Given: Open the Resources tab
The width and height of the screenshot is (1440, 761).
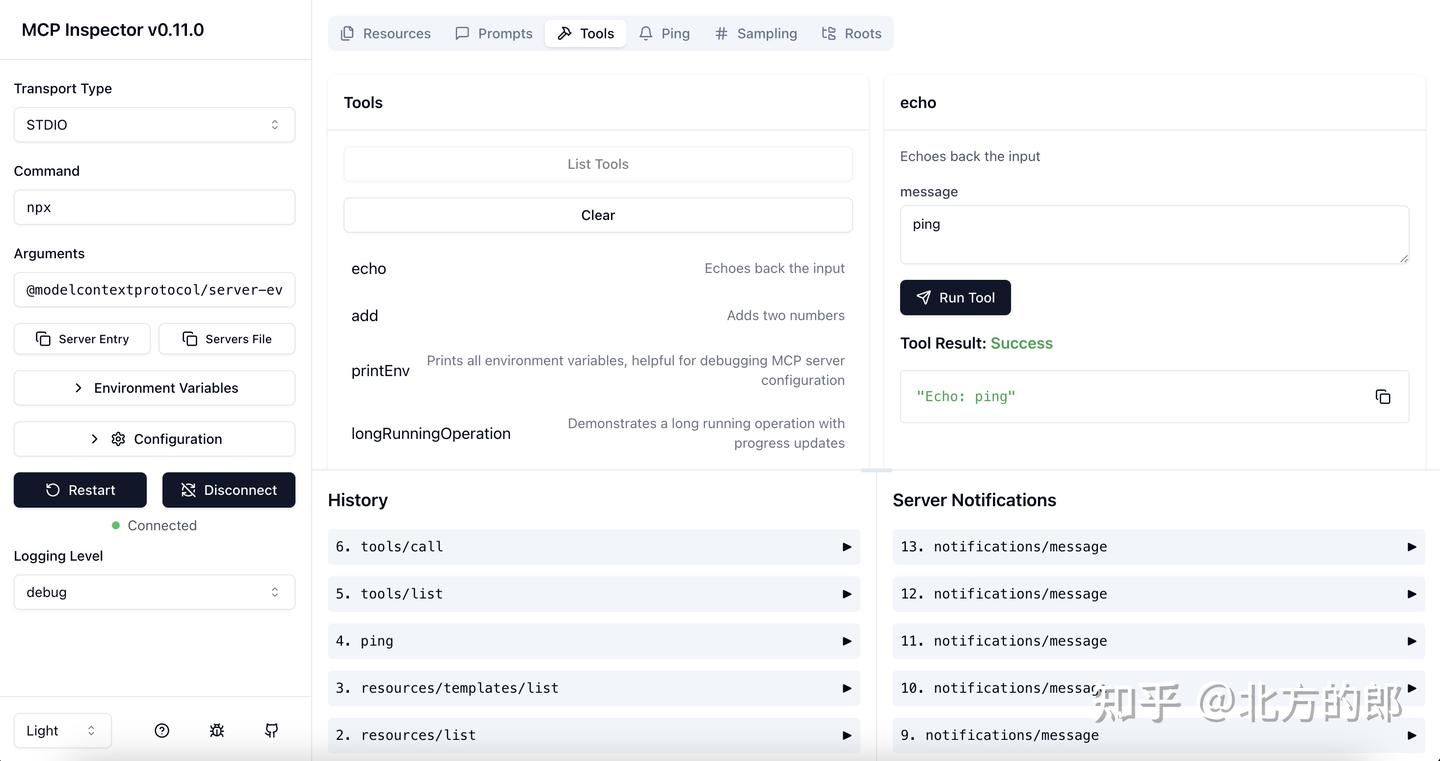Looking at the screenshot, I should tap(386, 33).
